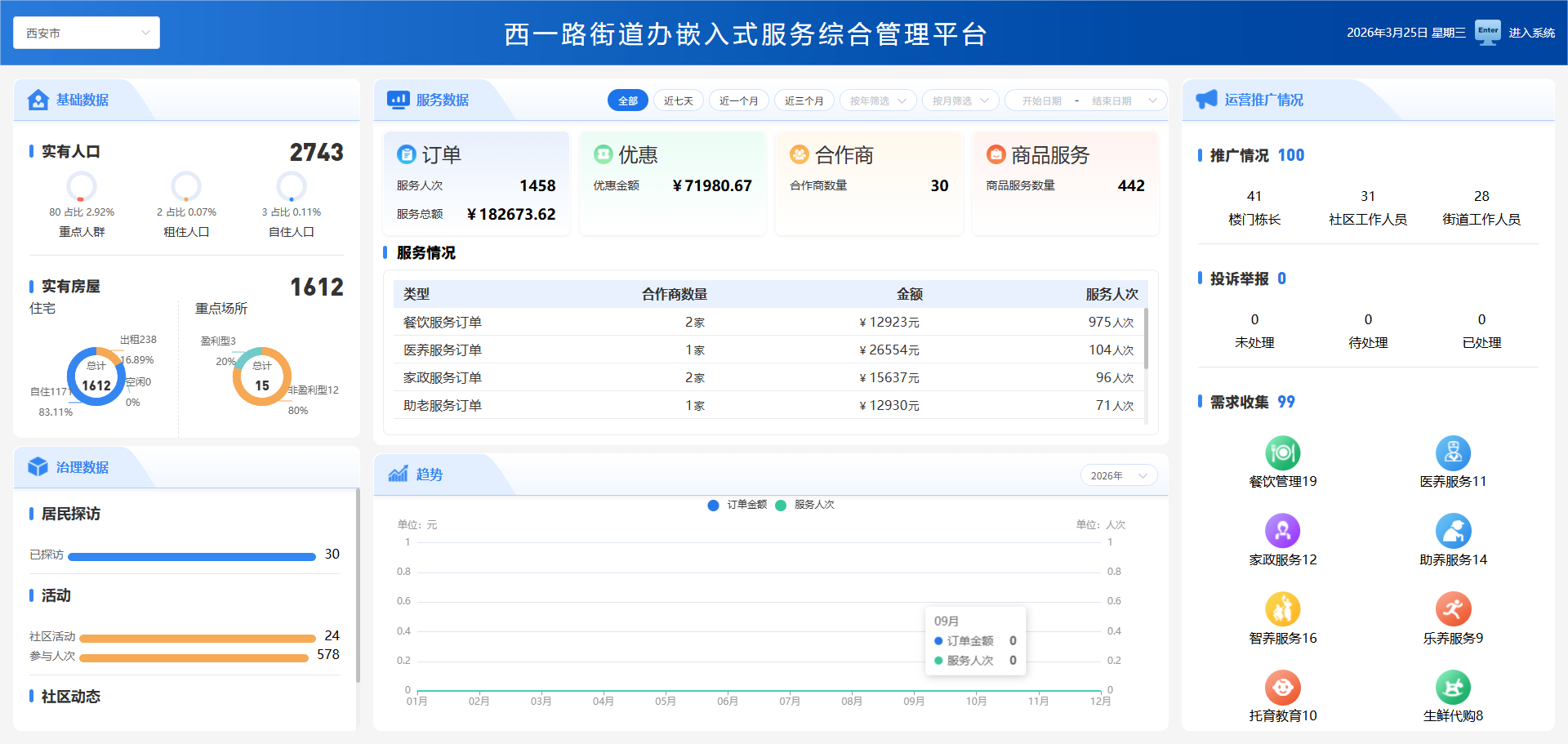Viewport: 1568px width, 744px height.
Task: Click the 医养服务 medical care icon
Action: tap(1452, 453)
